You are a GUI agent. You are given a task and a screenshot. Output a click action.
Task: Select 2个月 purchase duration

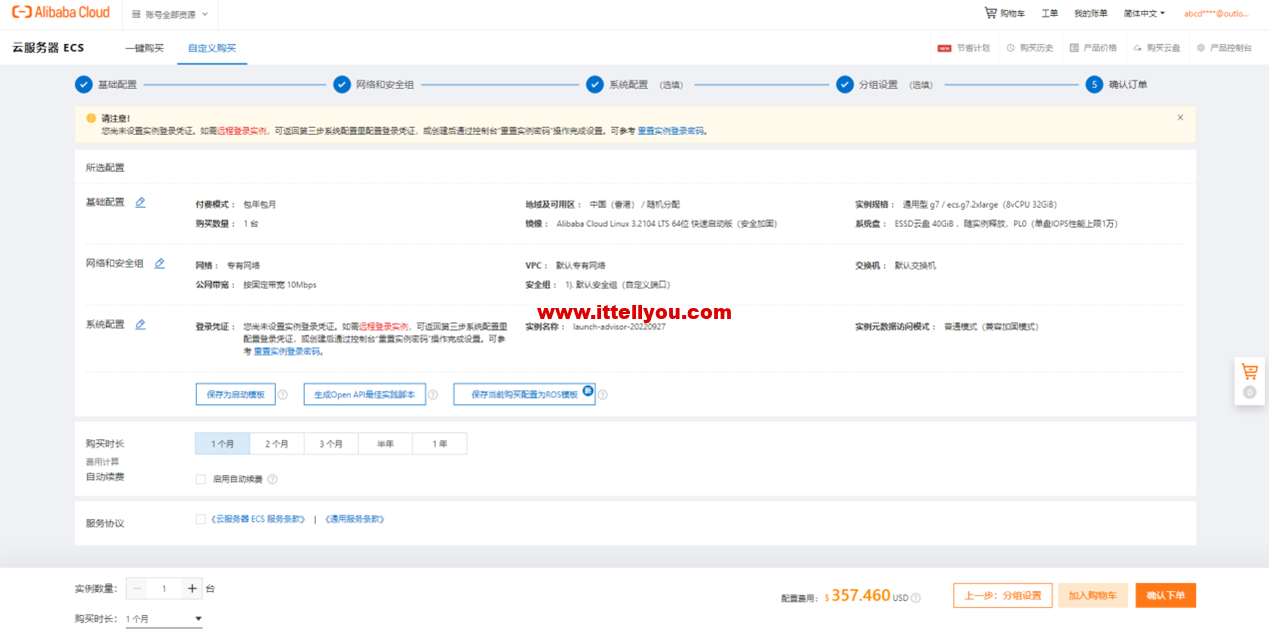(x=277, y=444)
